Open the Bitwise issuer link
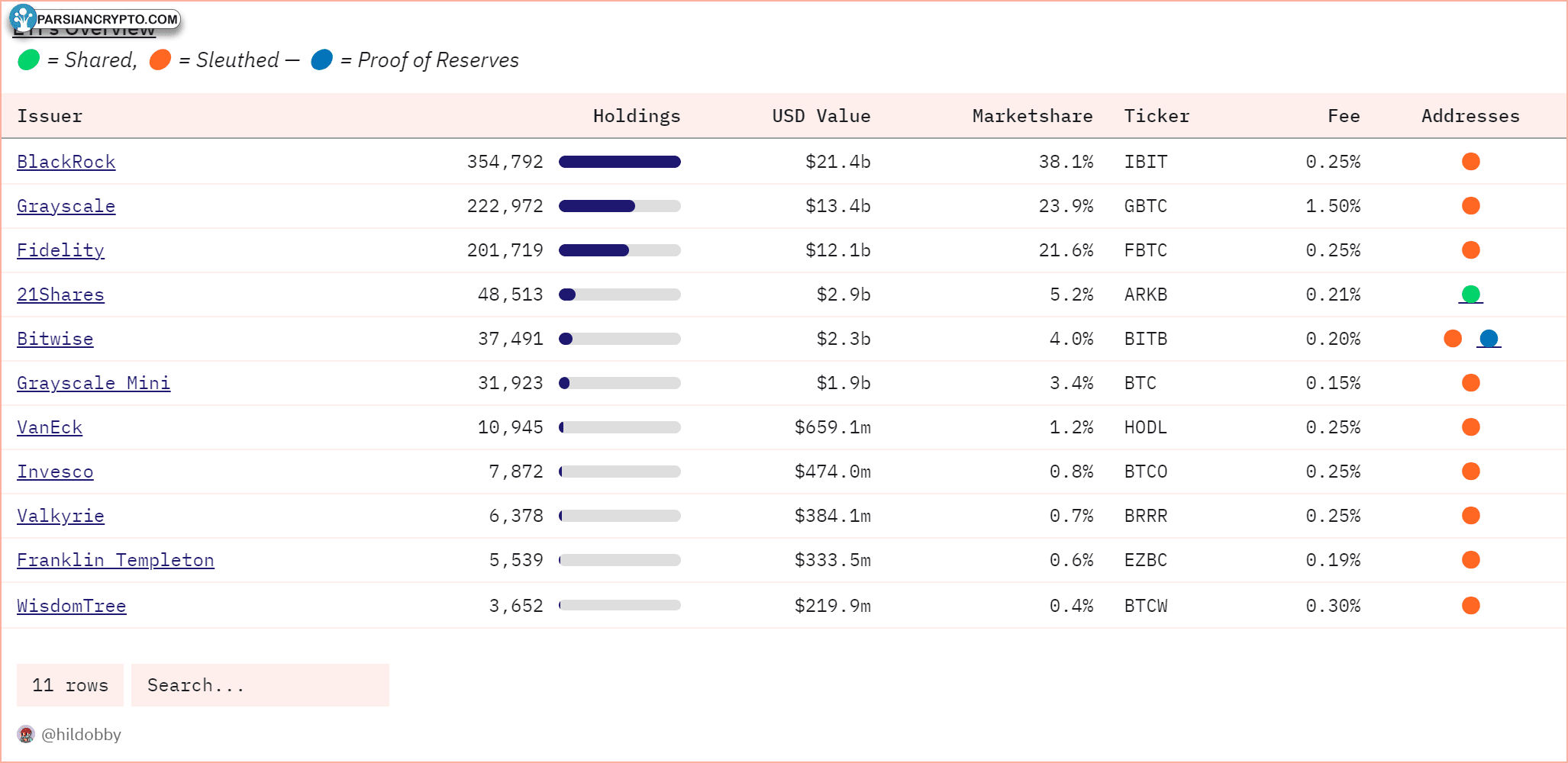This screenshot has width=1568, height=763. [x=55, y=339]
